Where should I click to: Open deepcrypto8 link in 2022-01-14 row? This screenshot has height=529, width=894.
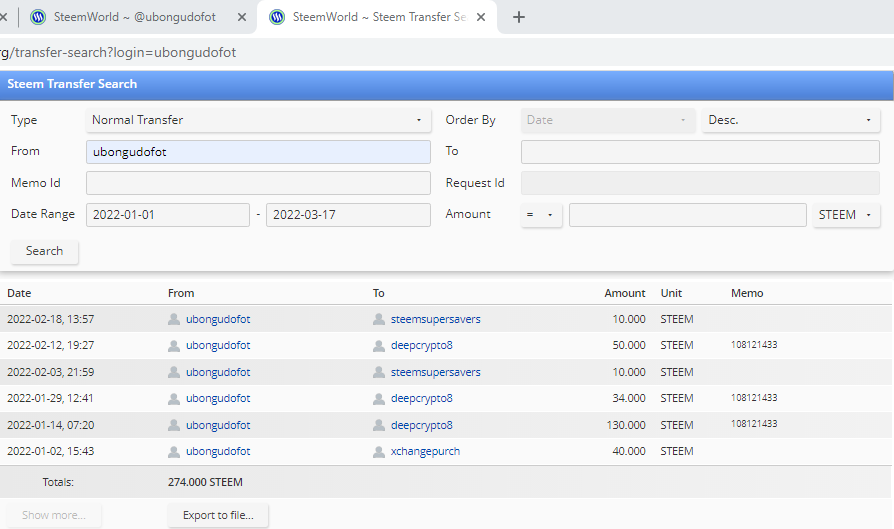click(421, 425)
